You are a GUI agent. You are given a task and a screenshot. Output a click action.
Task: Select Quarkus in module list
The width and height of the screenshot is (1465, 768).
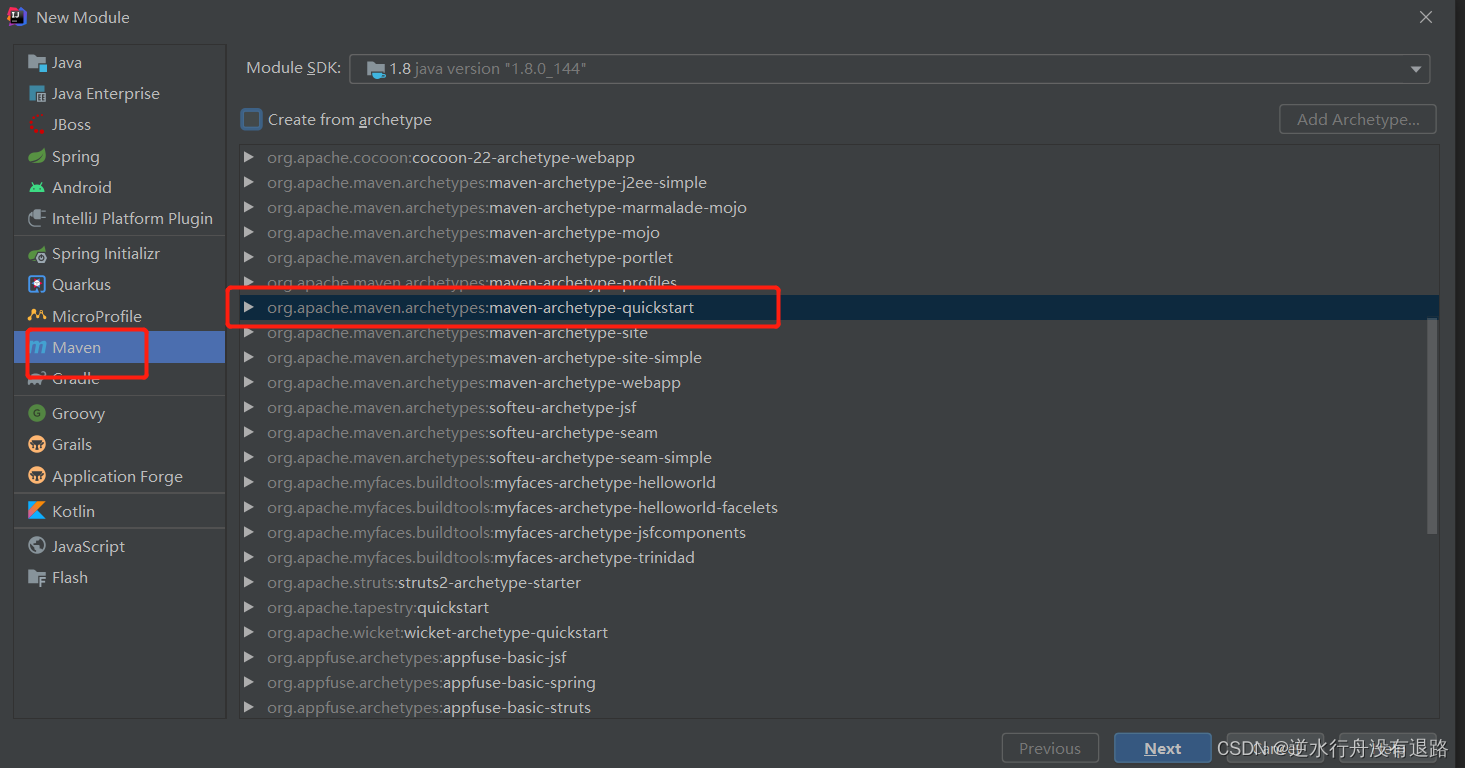[120, 285]
